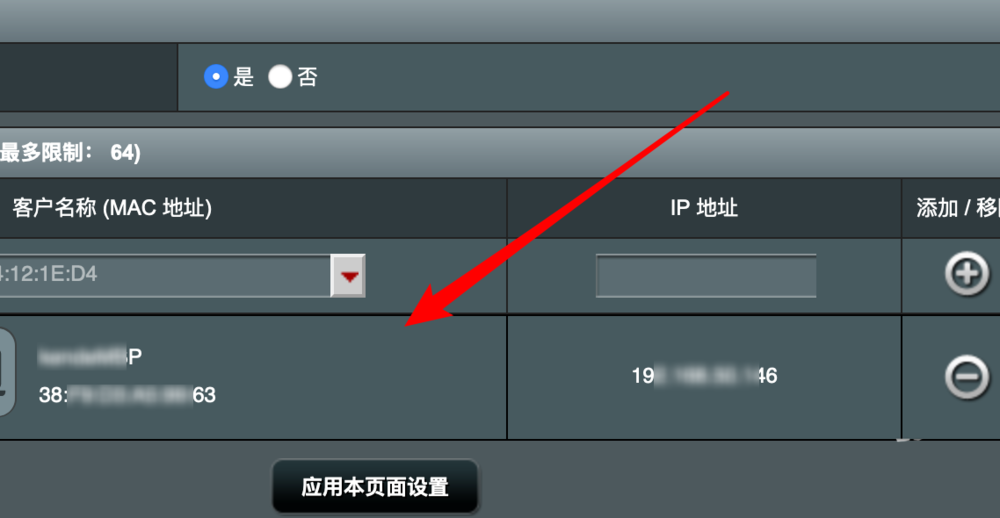The width and height of the screenshot is (1000, 518).
Task: Select the 否 radio button
Action: pos(280,77)
